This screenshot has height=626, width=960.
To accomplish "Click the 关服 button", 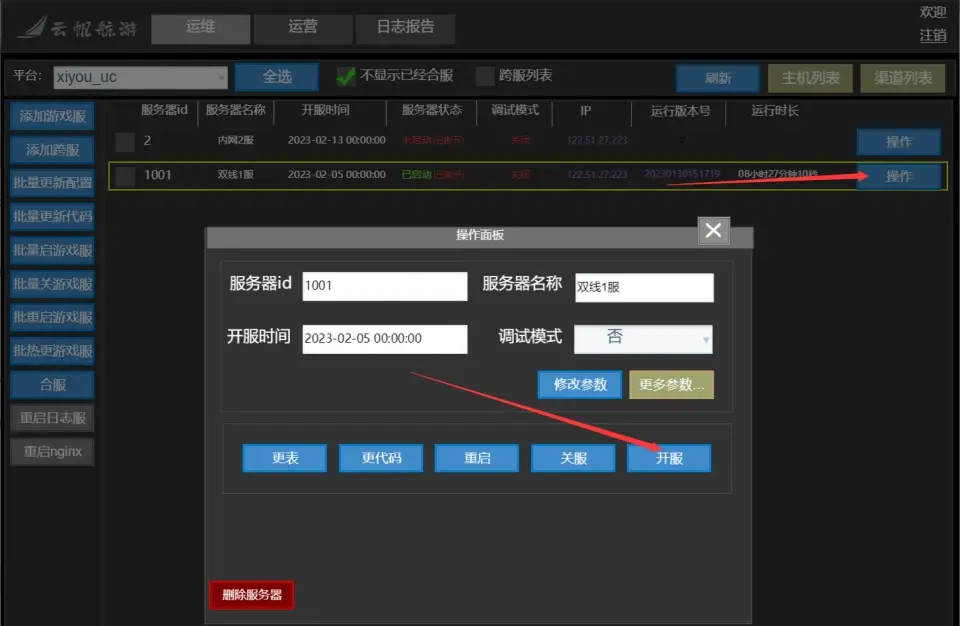I will click(573, 458).
